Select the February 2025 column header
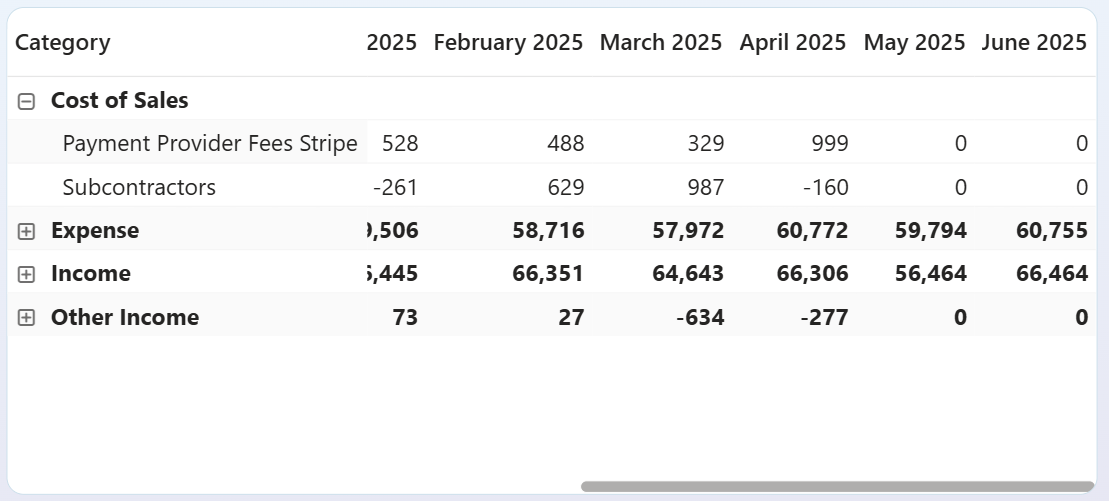The width and height of the screenshot is (1109, 501). (508, 43)
